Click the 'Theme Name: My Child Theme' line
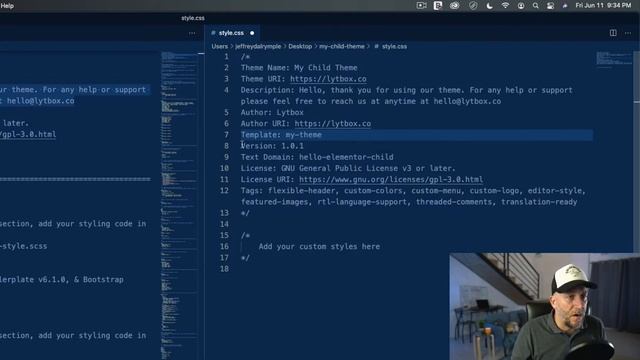The image size is (640, 360). (299, 68)
